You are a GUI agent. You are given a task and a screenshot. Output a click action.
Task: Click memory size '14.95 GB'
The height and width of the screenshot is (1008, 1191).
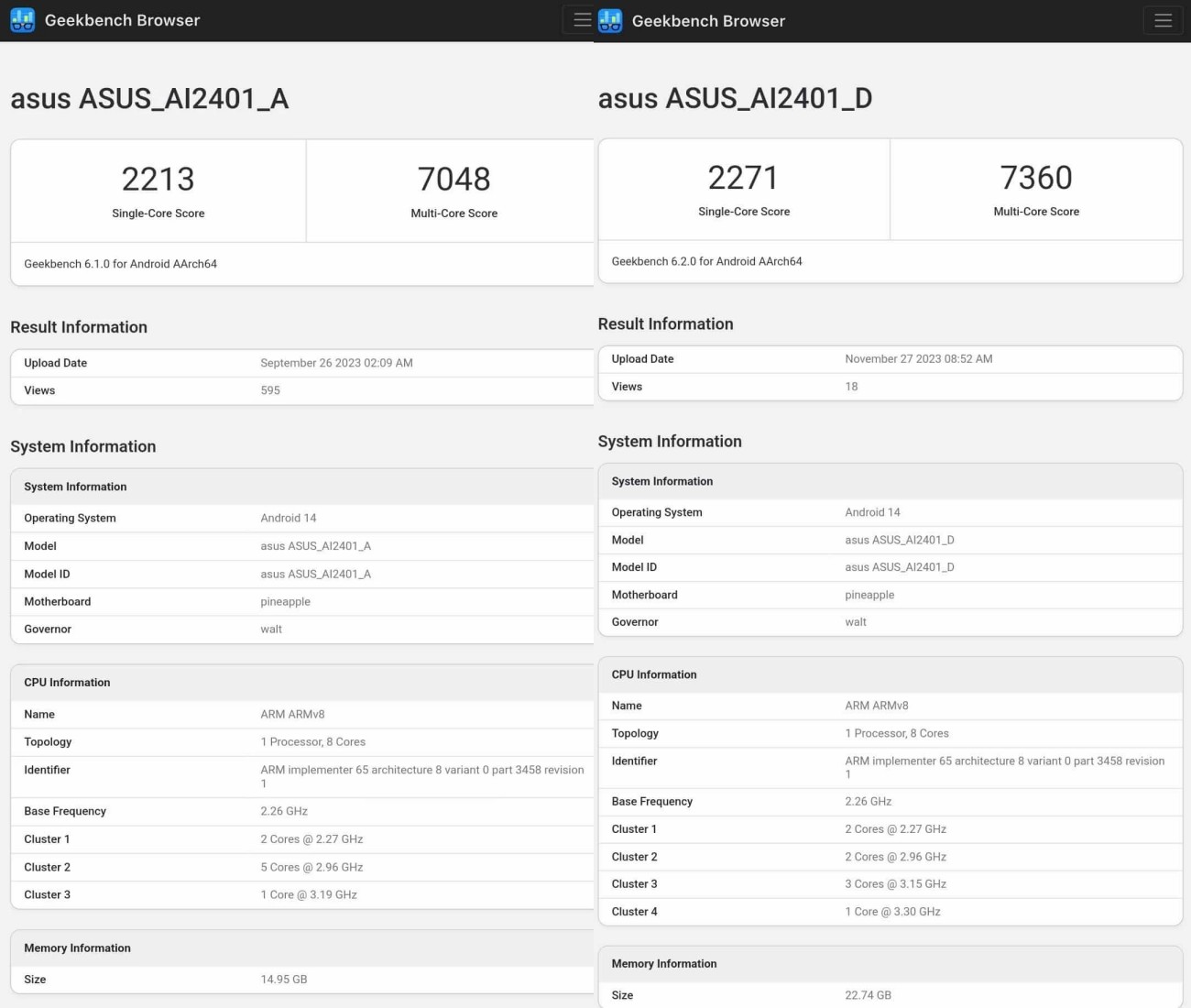(x=284, y=980)
